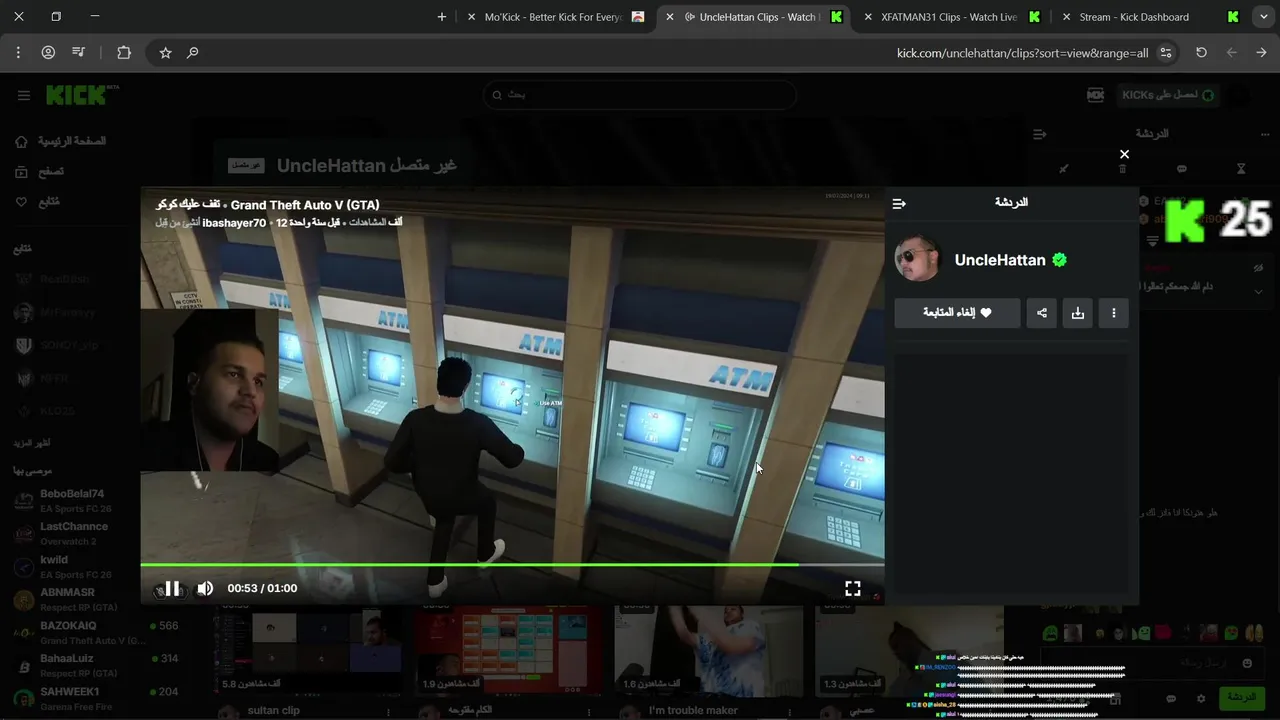Open the sultan clip thumbnail
This screenshot has height=720, width=1280.
[307, 650]
